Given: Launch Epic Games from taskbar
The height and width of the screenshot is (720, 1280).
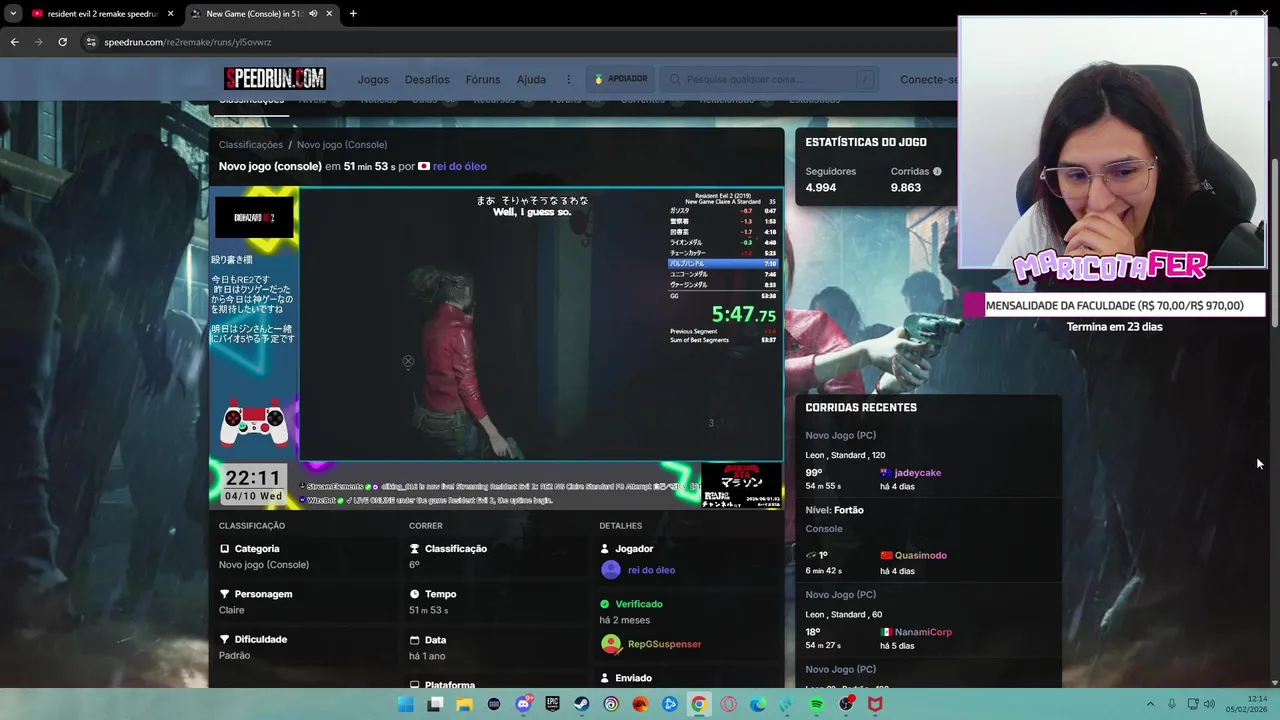Looking at the screenshot, I should 552,704.
